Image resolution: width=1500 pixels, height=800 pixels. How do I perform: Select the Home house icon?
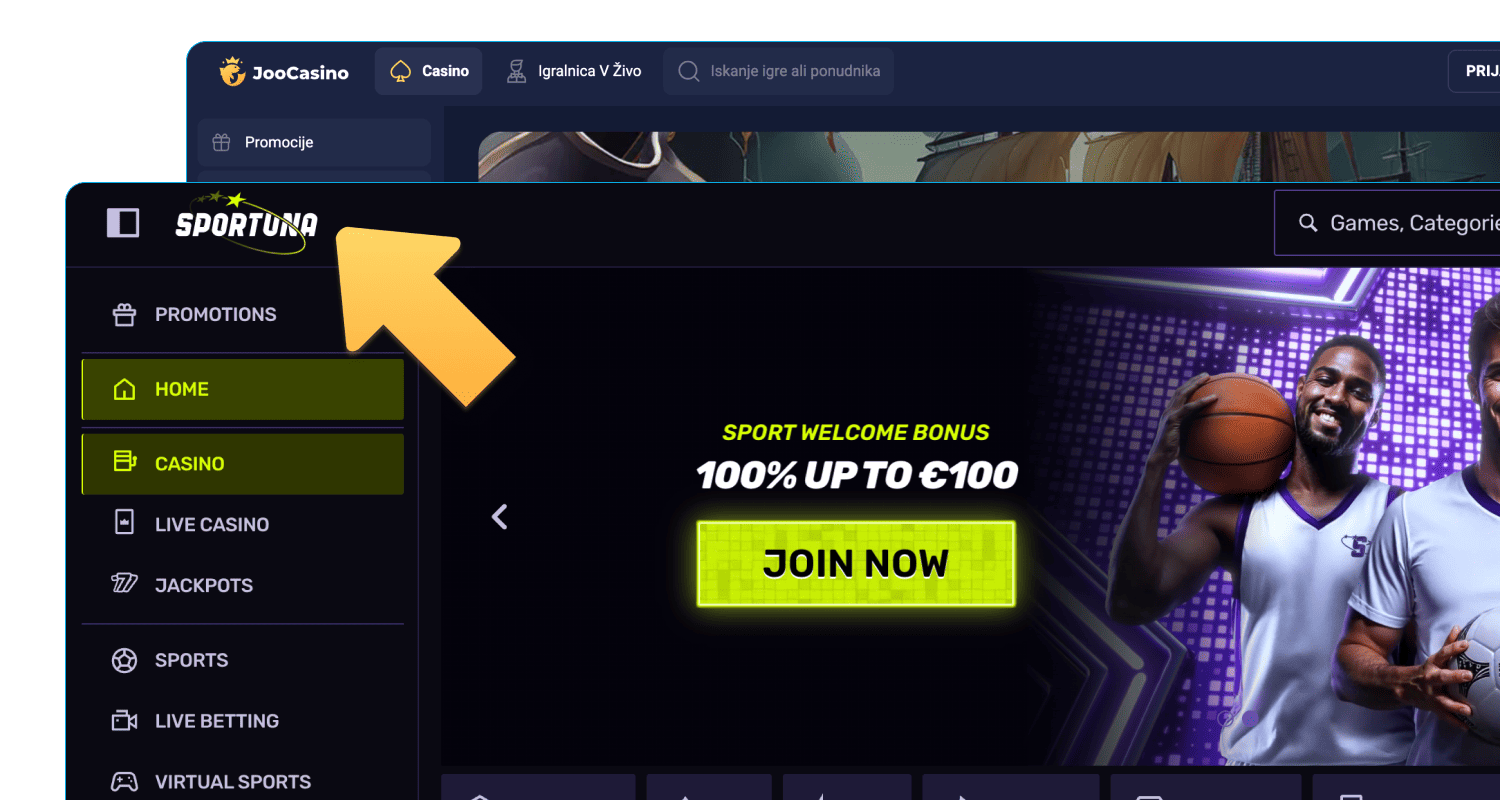coord(124,389)
